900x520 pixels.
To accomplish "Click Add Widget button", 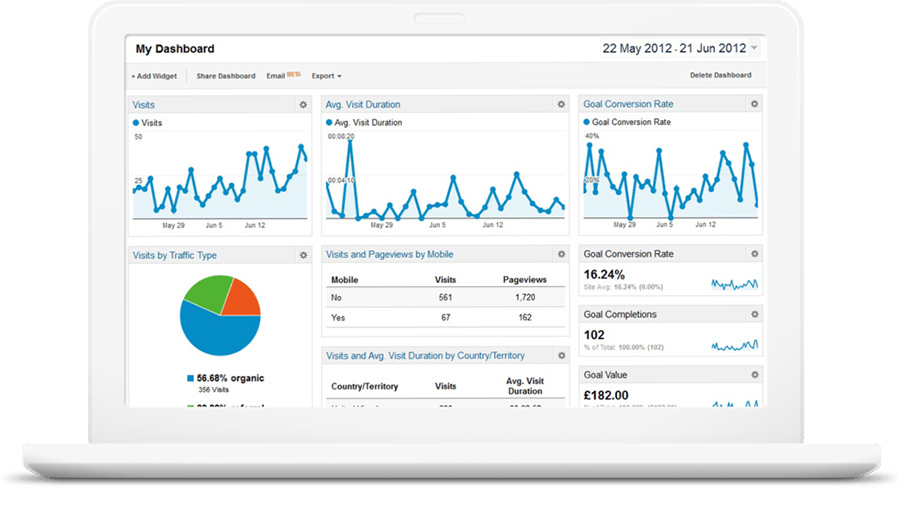I will click(x=154, y=76).
